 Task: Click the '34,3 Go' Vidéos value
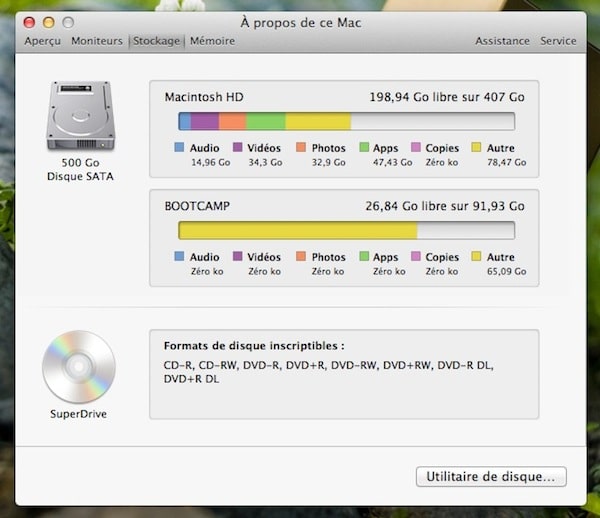coord(265,162)
